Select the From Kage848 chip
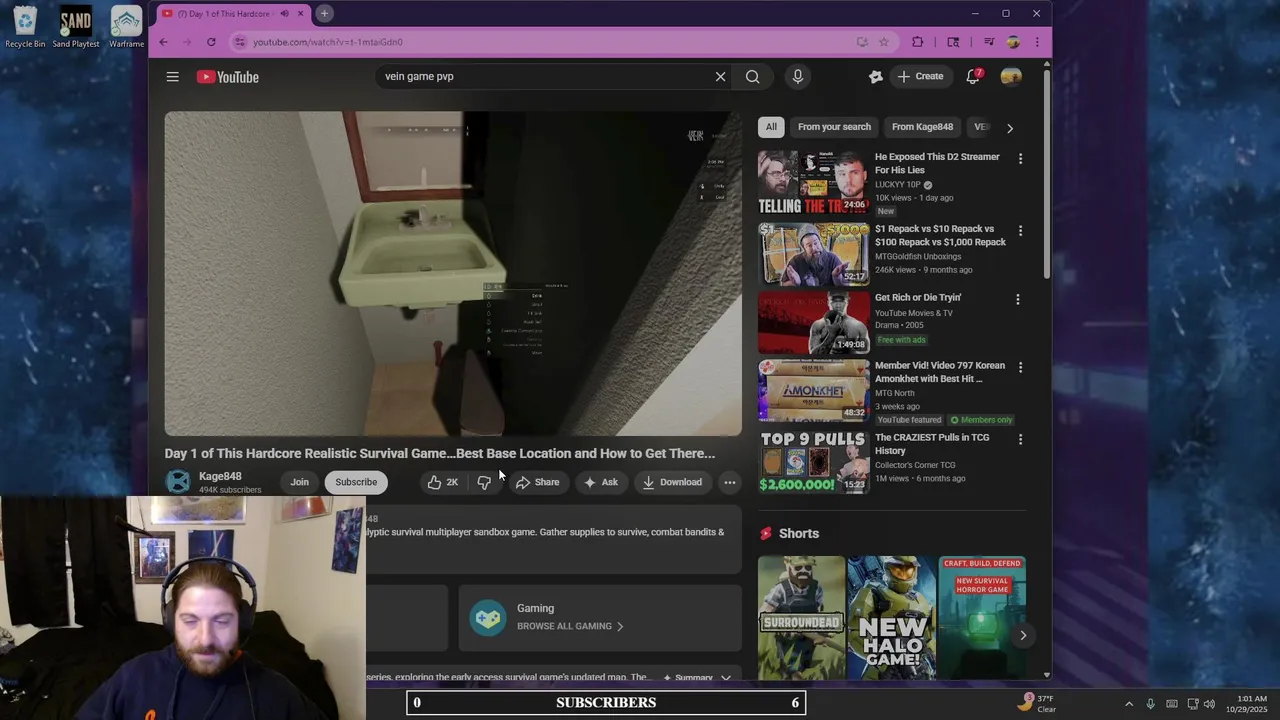 tap(922, 127)
